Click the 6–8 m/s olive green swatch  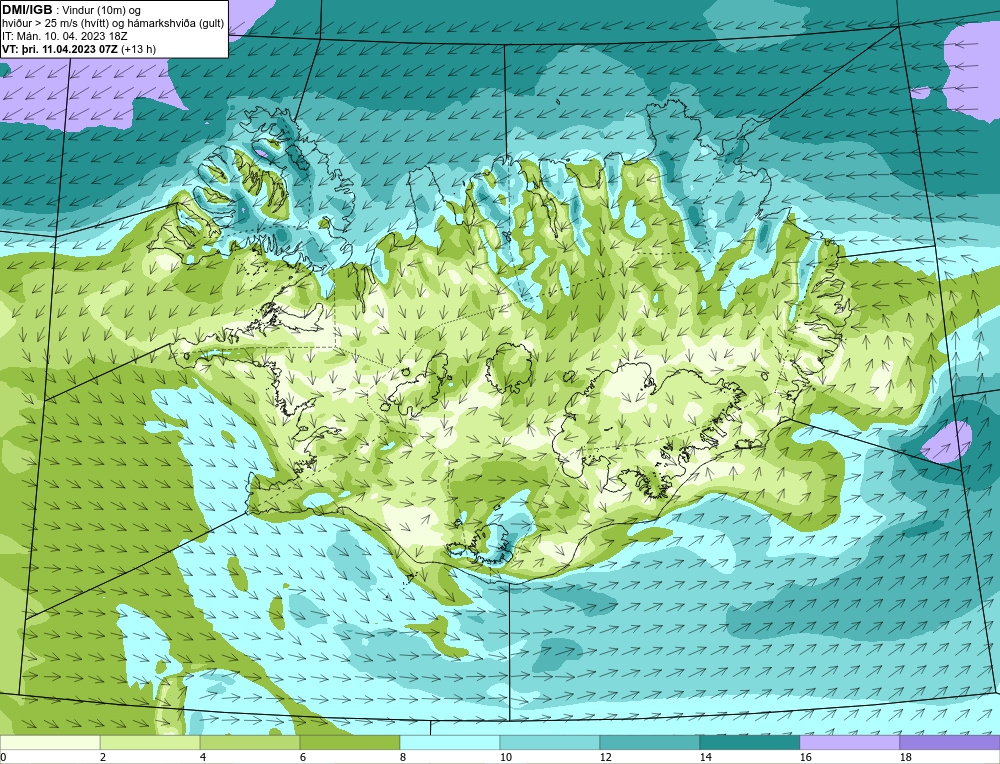pos(349,742)
